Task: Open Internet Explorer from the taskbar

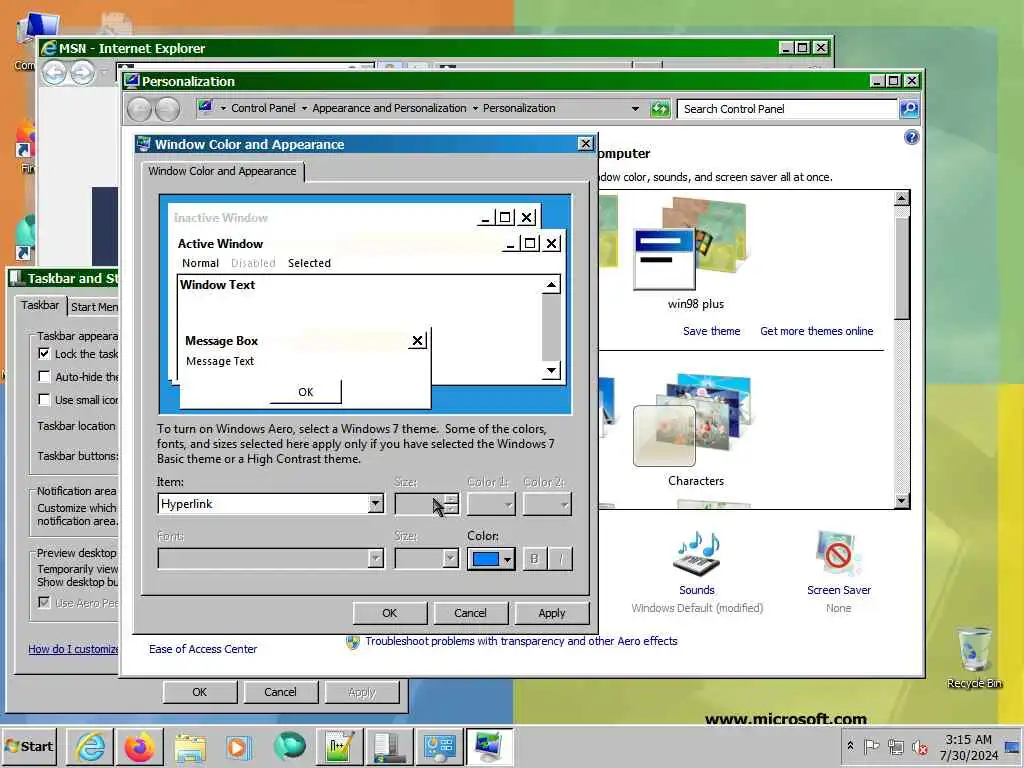Action: [90, 746]
